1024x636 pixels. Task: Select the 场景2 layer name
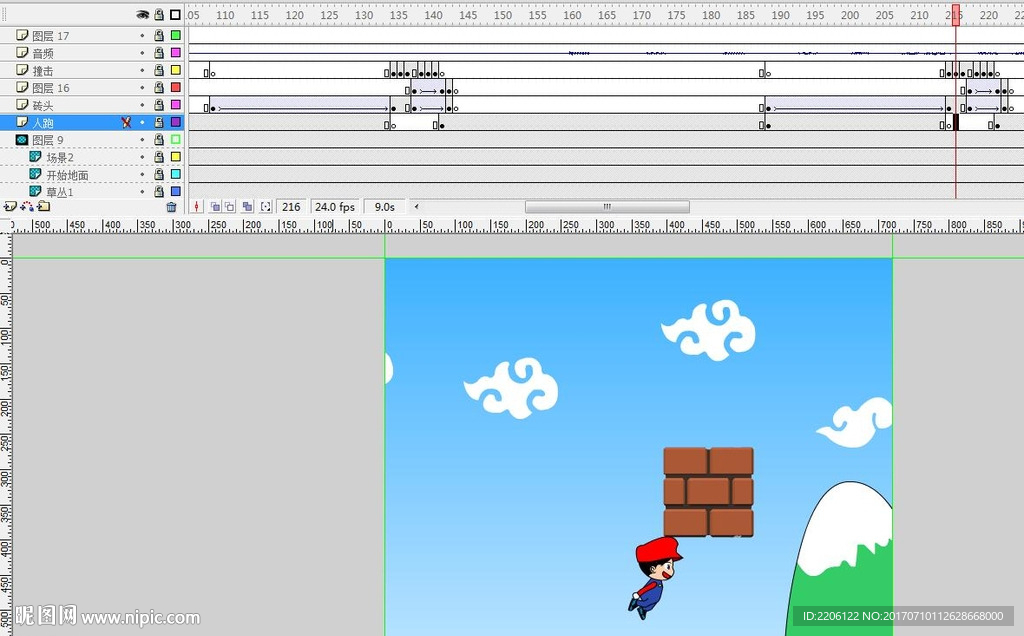60,157
